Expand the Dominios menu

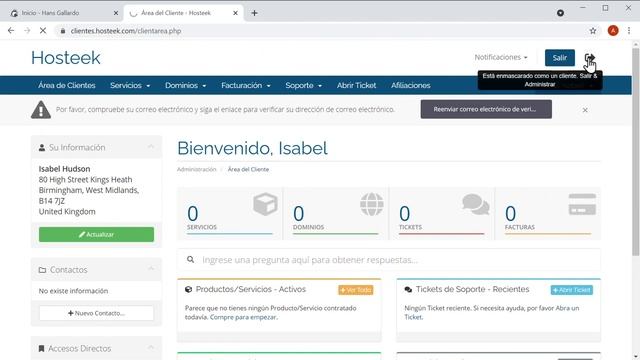[x=186, y=85]
